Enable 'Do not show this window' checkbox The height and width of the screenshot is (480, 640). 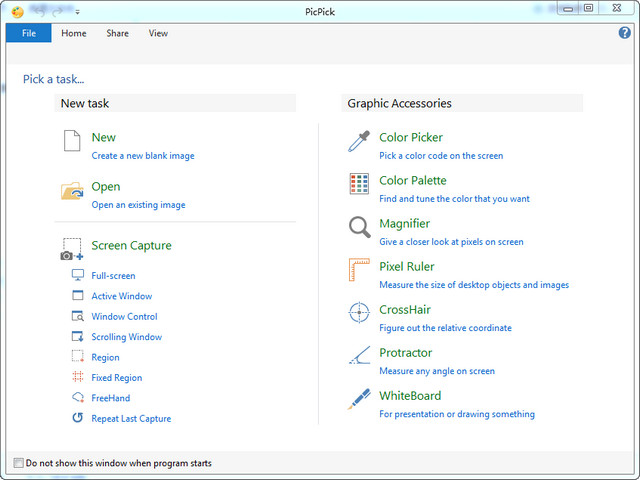coord(18,463)
